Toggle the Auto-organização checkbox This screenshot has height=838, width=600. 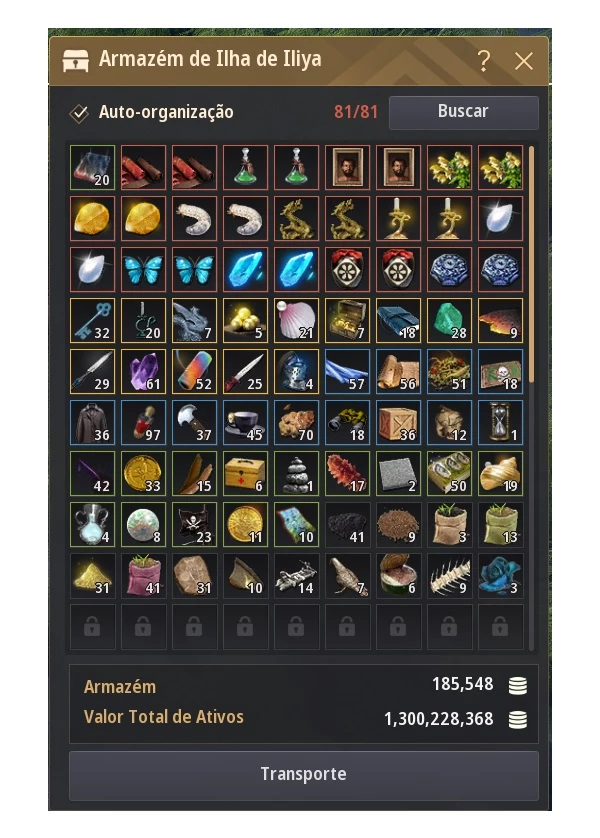(79, 113)
